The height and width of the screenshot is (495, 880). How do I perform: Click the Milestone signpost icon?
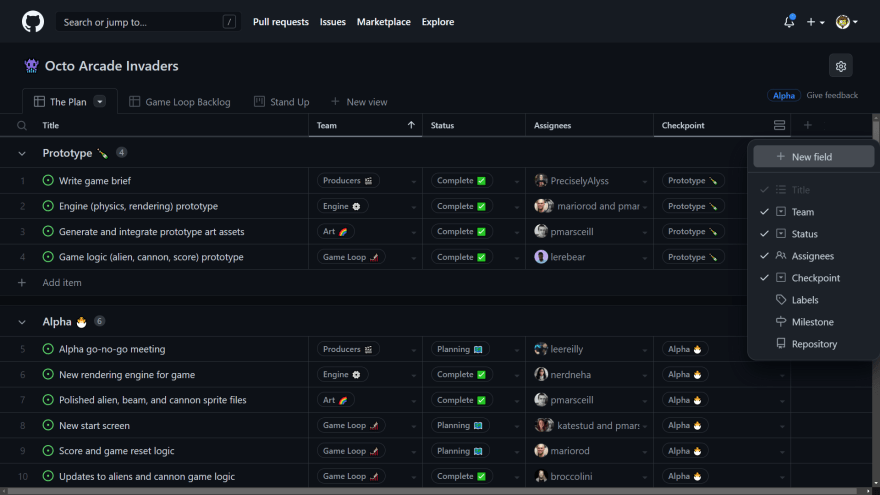[x=781, y=322]
